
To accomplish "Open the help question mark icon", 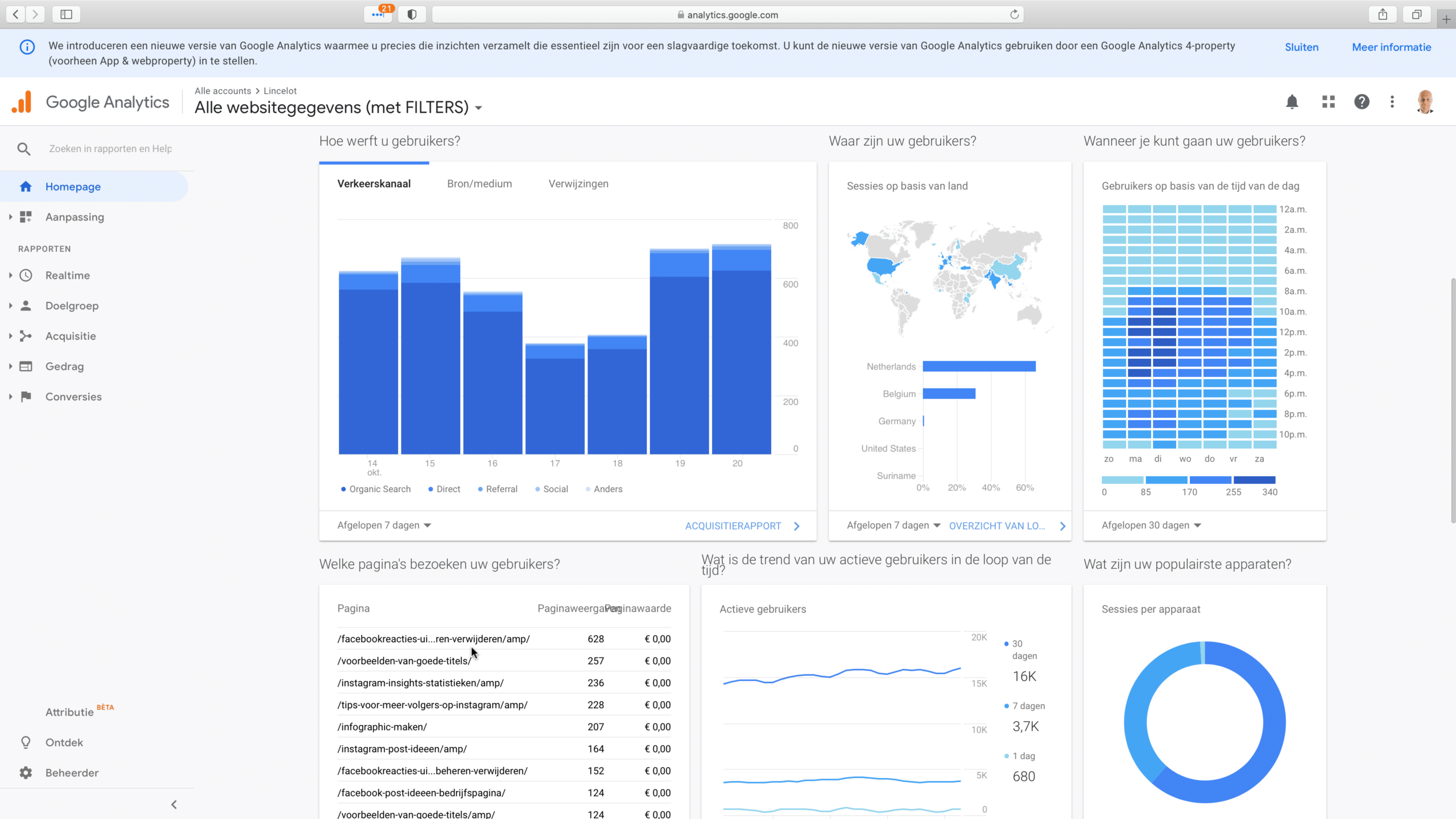I will pyautogui.click(x=1362, y=102).
